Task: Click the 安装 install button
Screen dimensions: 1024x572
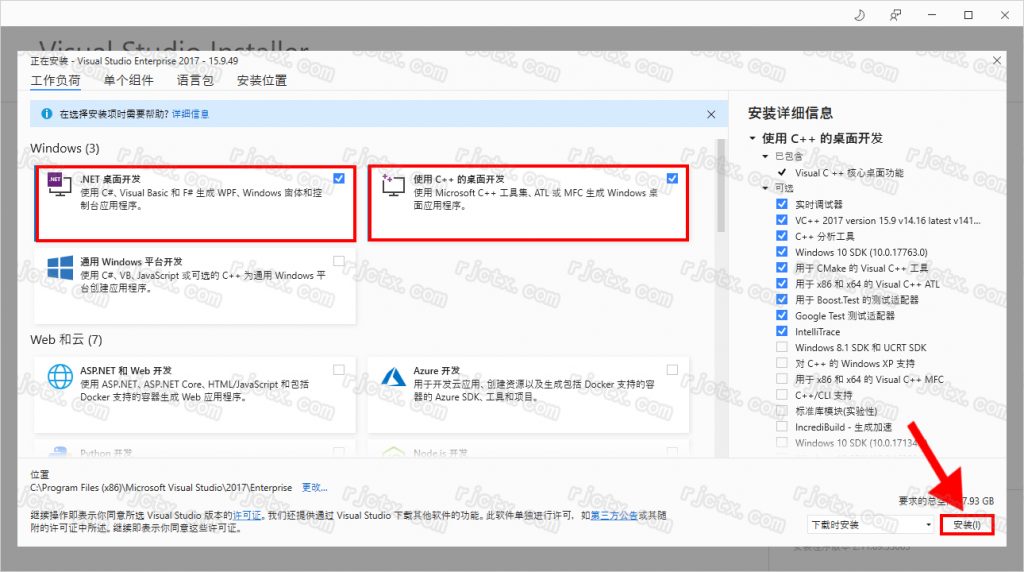Action: point(966,525)
